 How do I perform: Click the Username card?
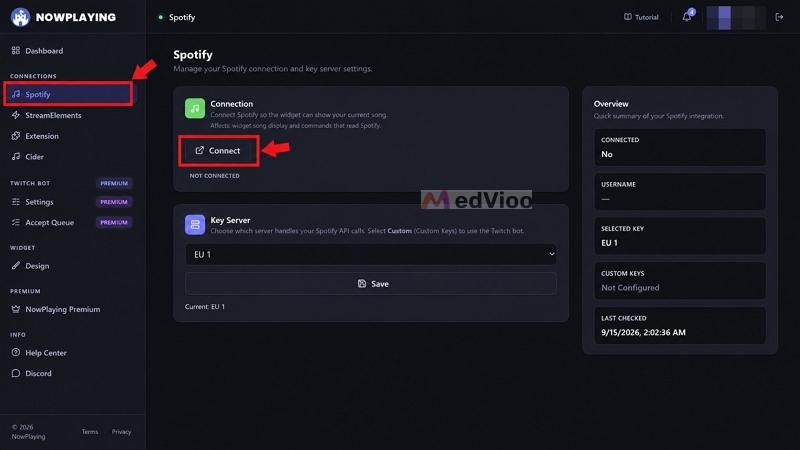[680, 191]
